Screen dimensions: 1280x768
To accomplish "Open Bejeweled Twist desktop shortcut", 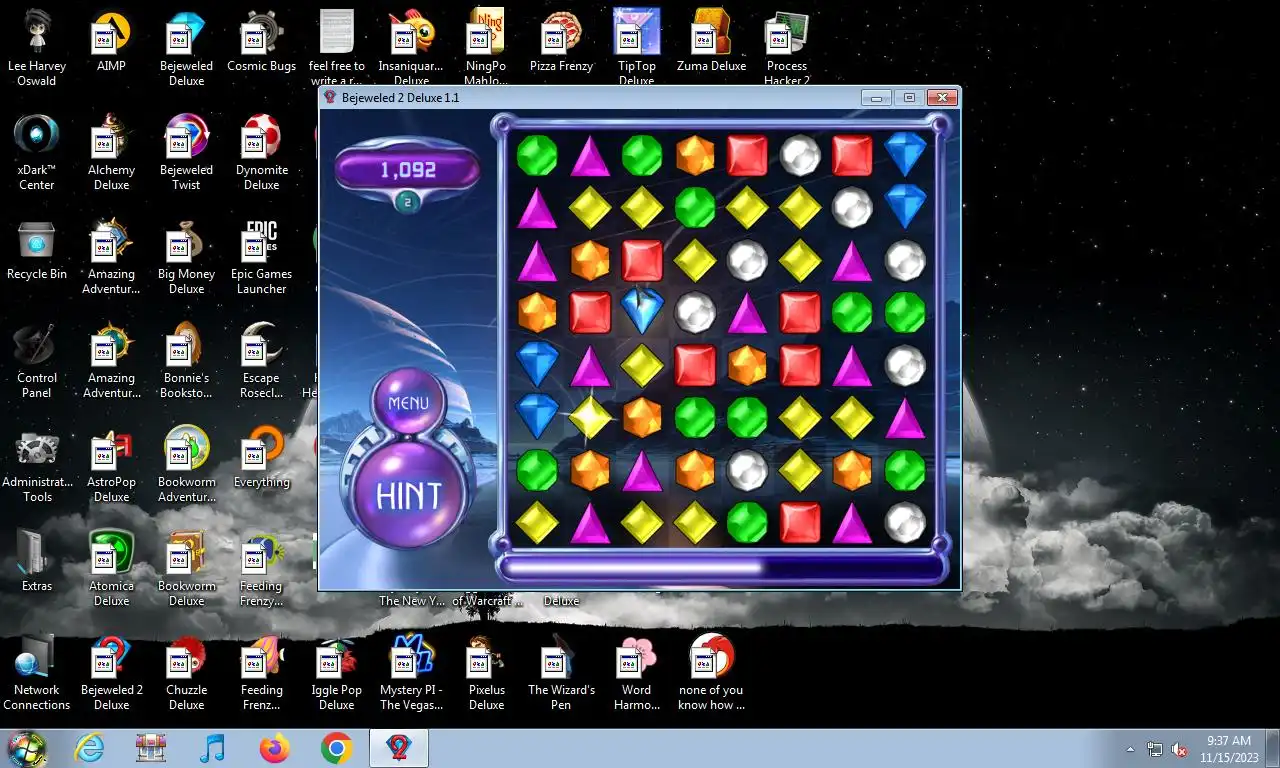I will (x=186, y=152).
